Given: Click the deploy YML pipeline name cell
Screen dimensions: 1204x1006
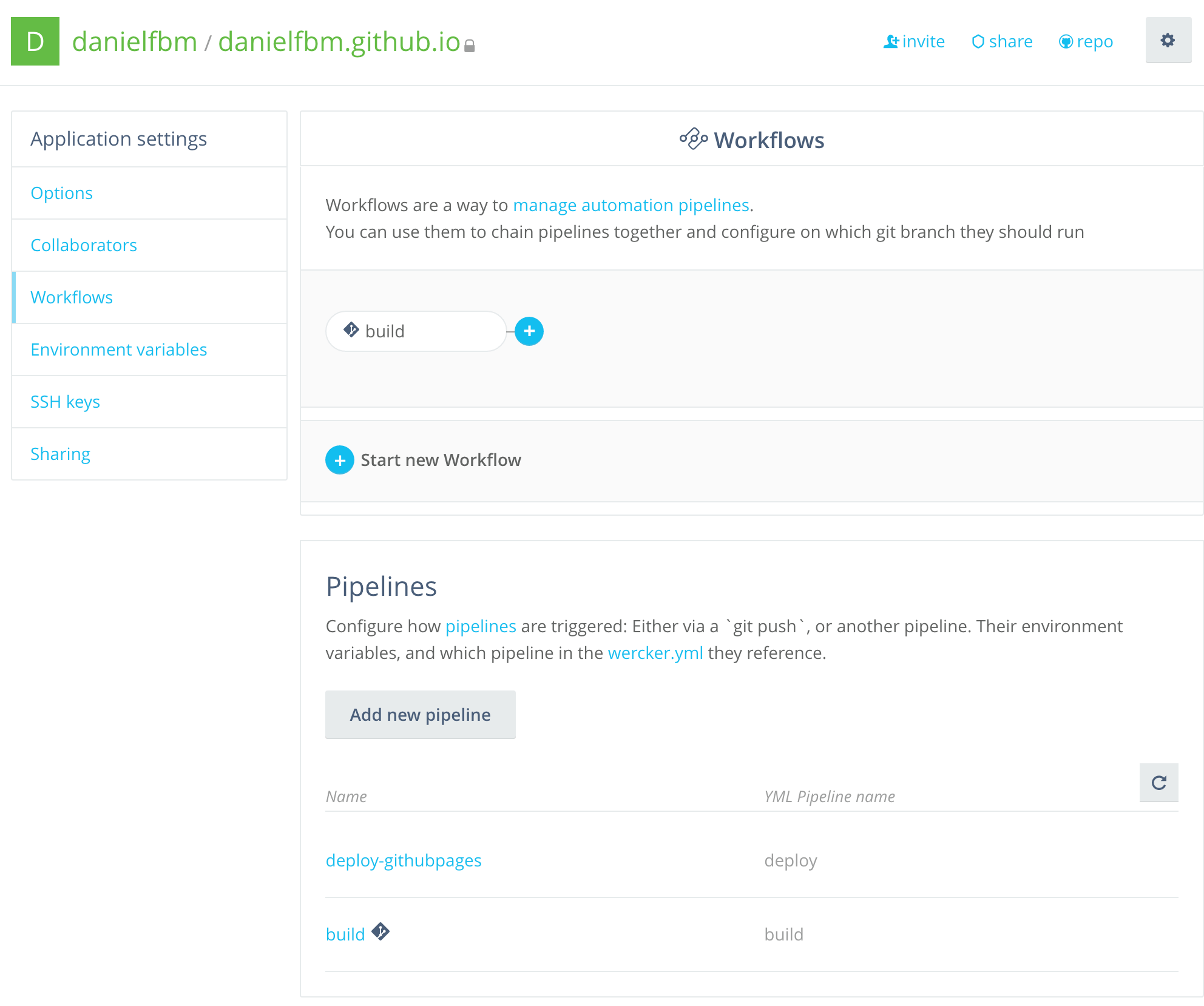Looking at the screenshot, I should pyautogui.click(x=791, y=860).
